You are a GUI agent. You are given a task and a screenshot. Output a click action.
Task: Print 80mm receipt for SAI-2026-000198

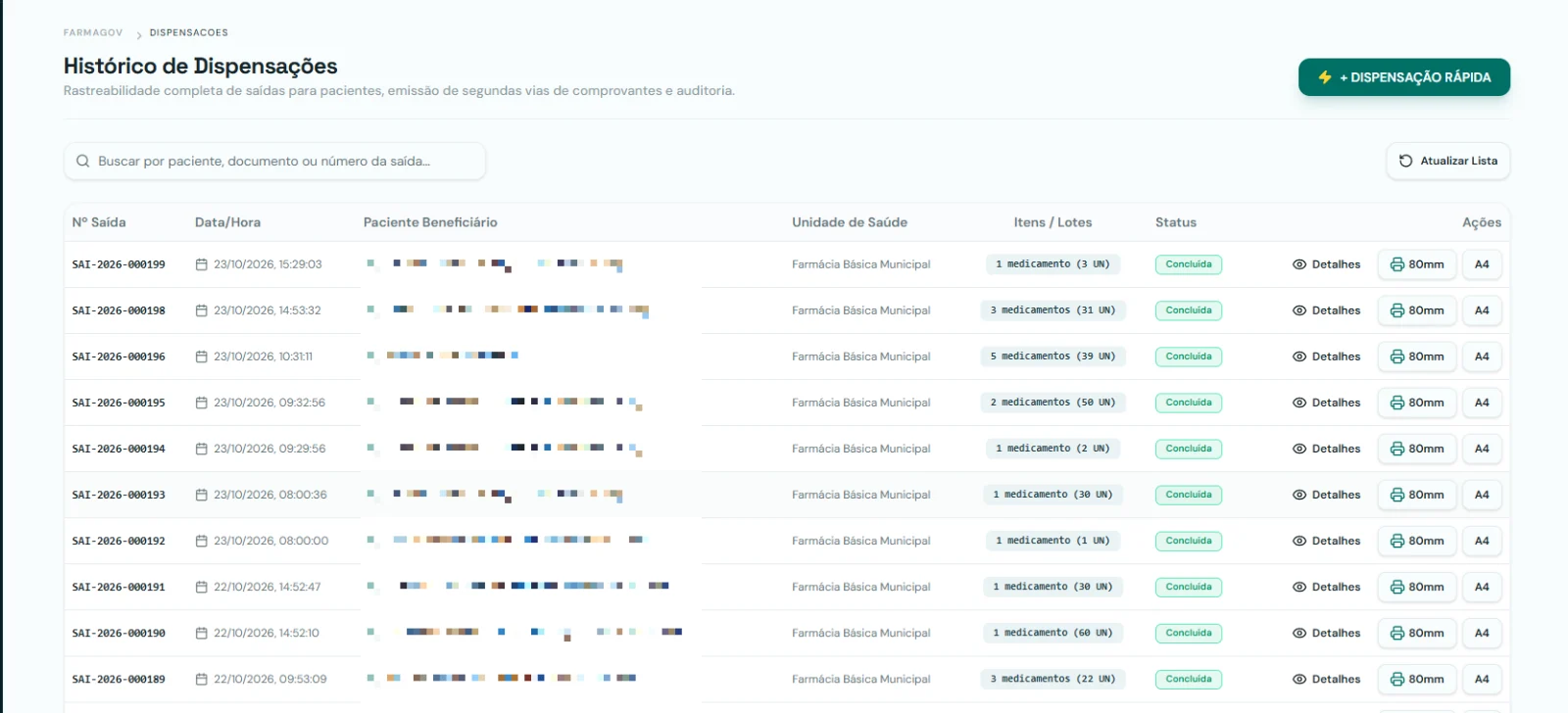click(1417, 310)
